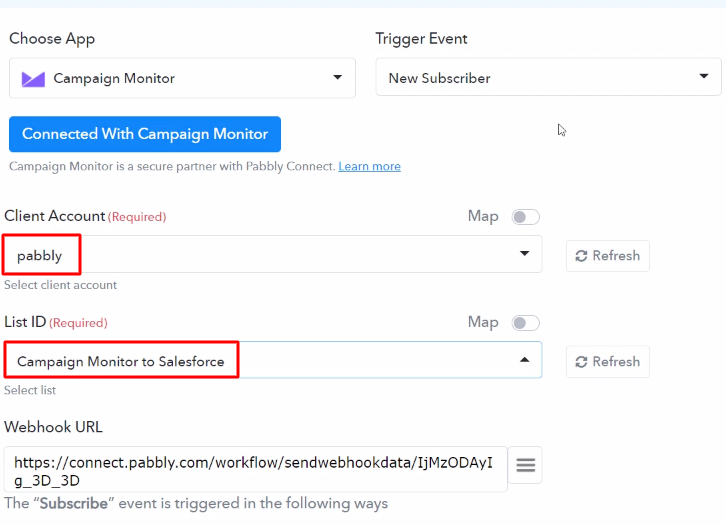Click the 'List ID' label text
Screen dimensions: 726x525
25,322
